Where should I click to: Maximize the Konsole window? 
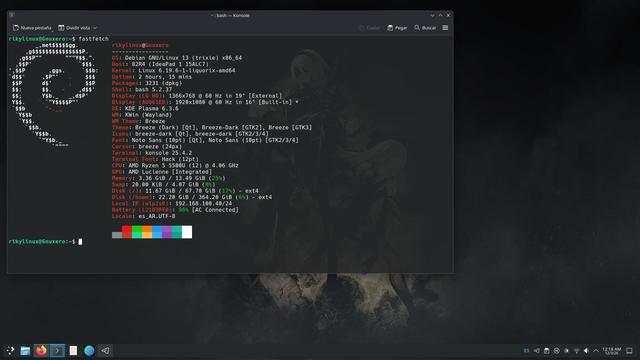point(440,15)
